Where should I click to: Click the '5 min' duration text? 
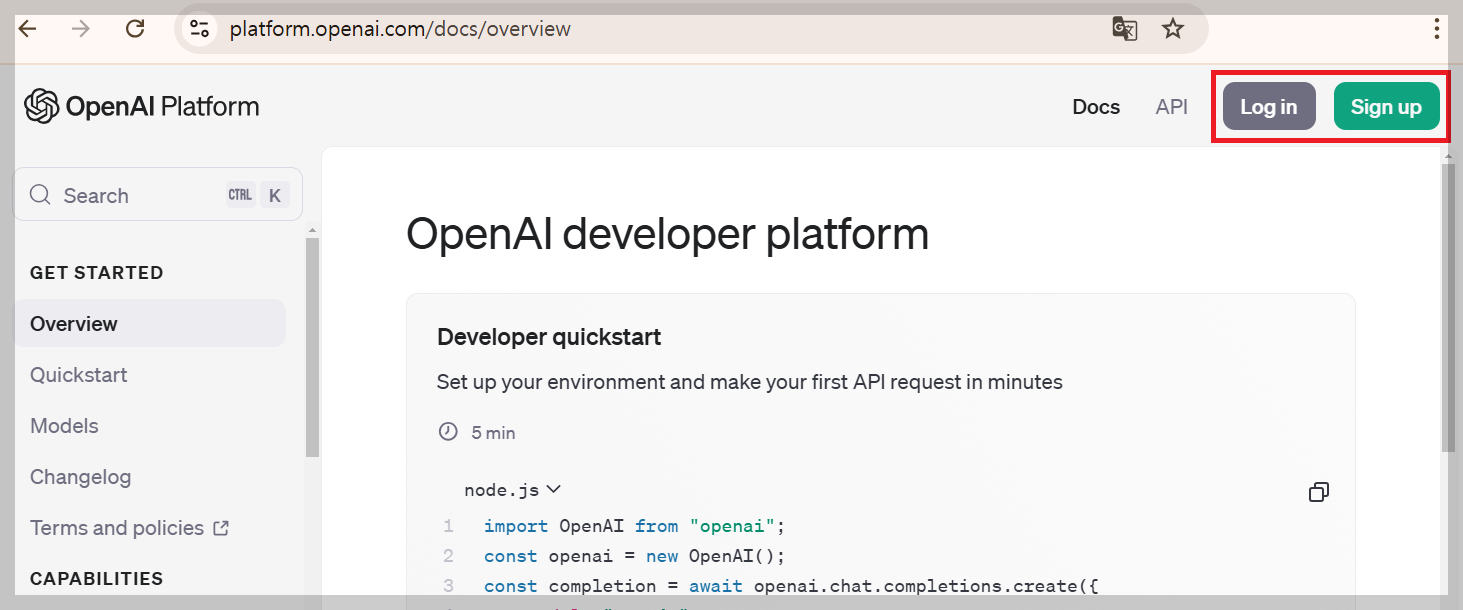[x=493, y=433]
